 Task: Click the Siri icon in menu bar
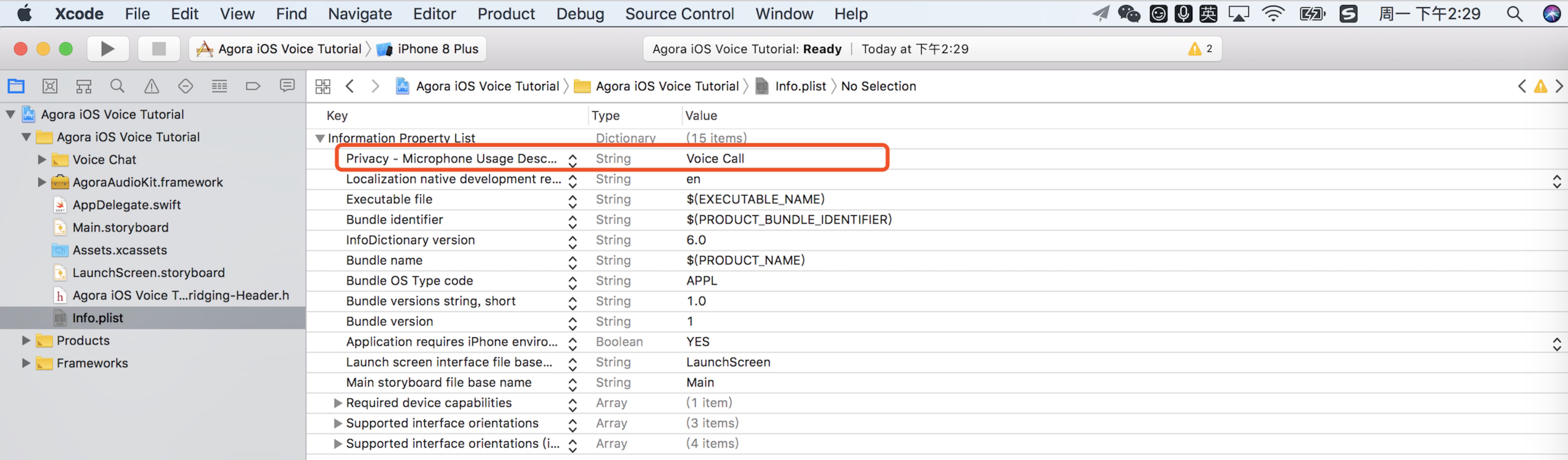1551,13
